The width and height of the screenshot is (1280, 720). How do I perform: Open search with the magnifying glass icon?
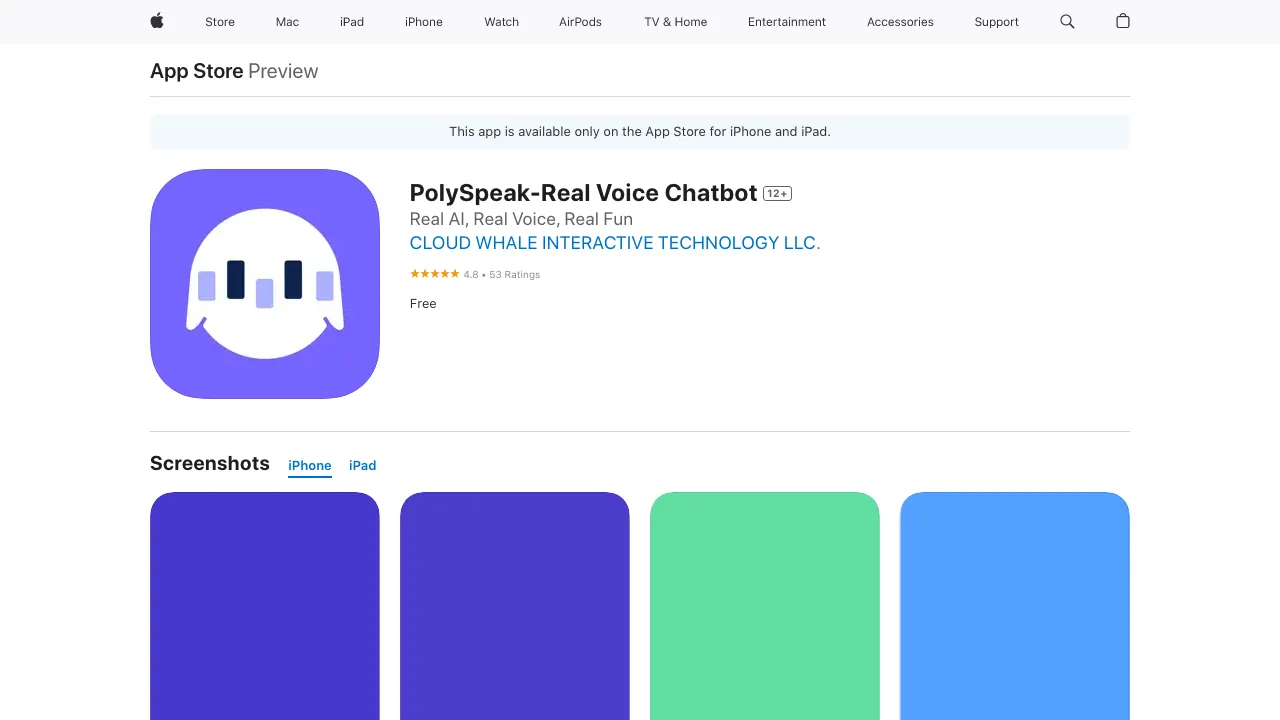click(1067, 22)
